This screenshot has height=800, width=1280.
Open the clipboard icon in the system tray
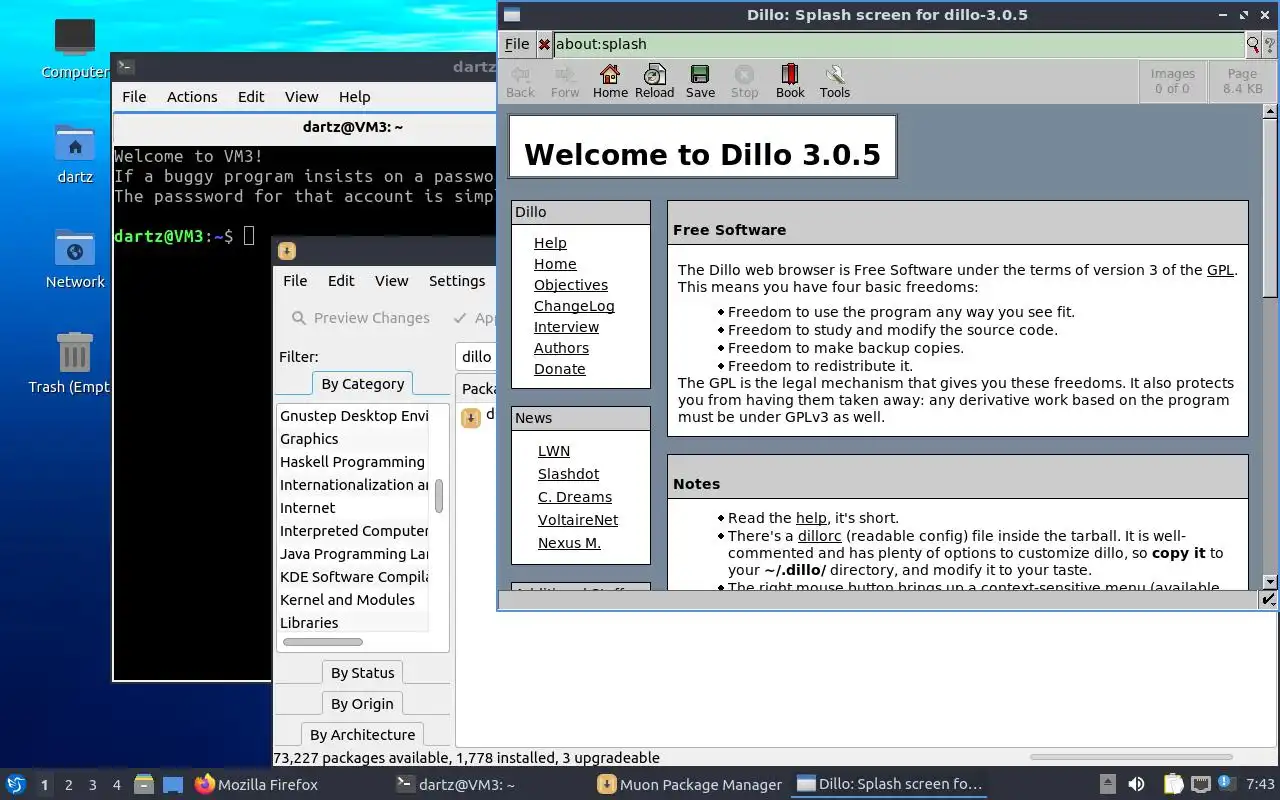coord(1173,785)
